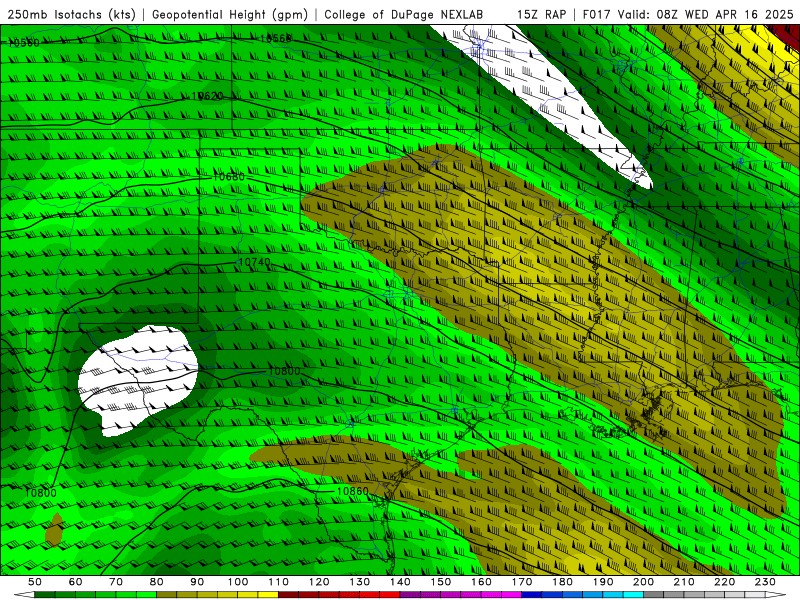Select the cyan segment of the color bar
Image resolution: width=800 pixels, height=600 pixels.
tap(633, 595)
